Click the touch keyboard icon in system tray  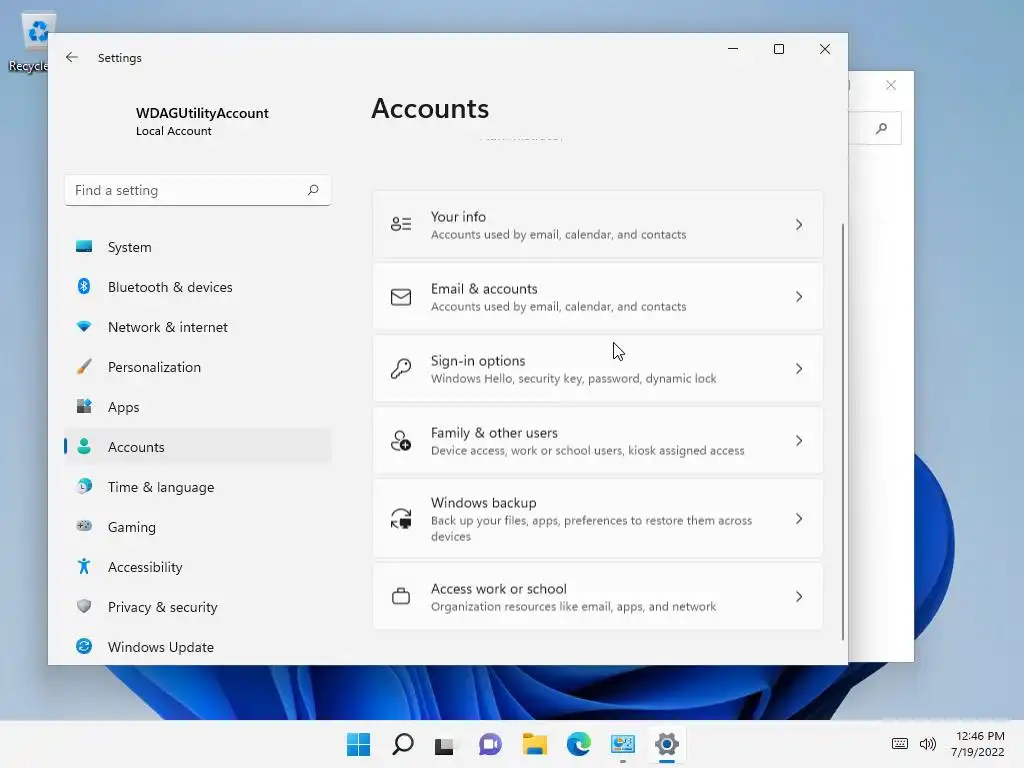point(899,744)
